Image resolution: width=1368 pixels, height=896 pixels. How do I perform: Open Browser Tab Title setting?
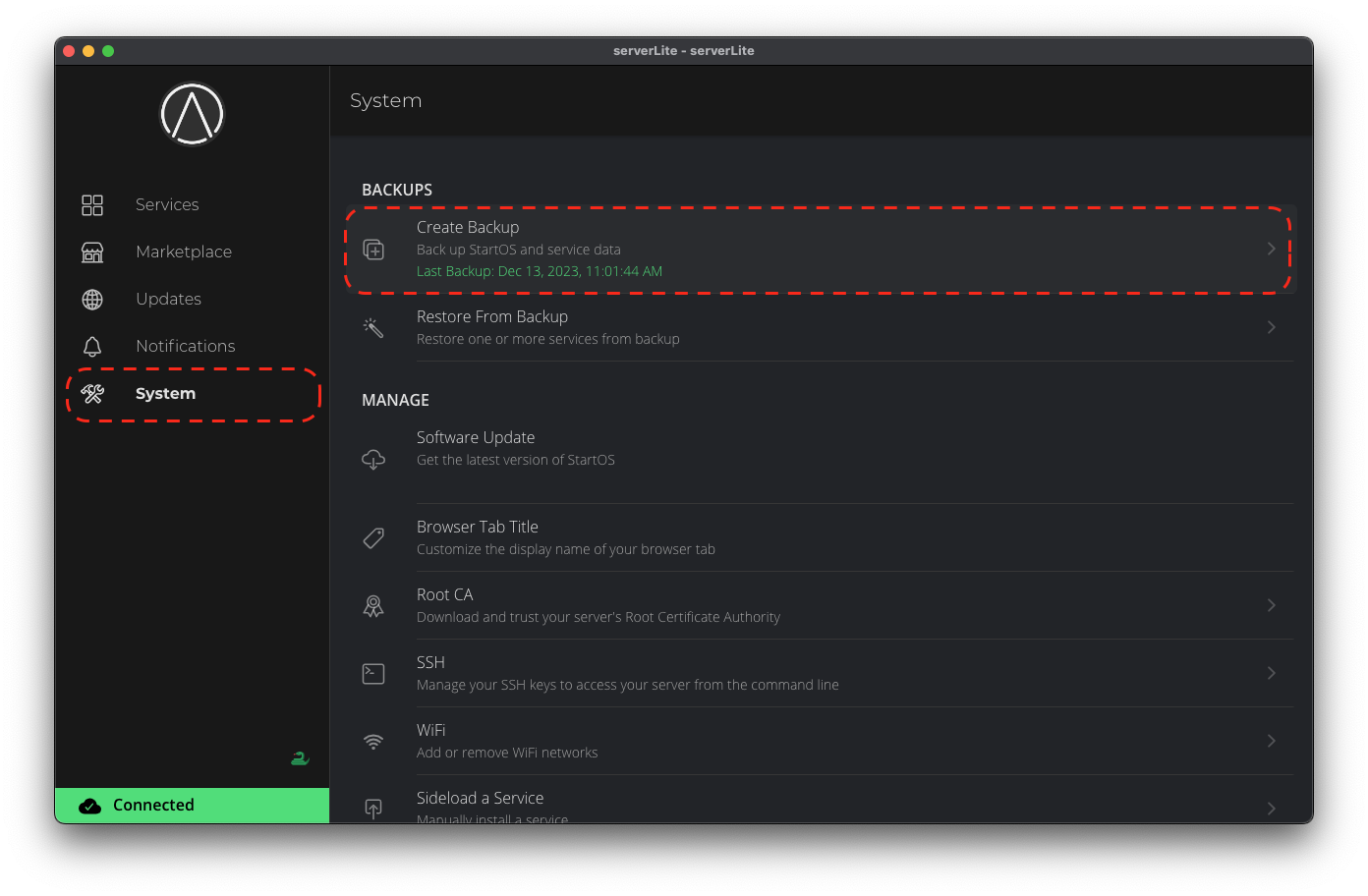pyautogui.click(x=565, y=537)
